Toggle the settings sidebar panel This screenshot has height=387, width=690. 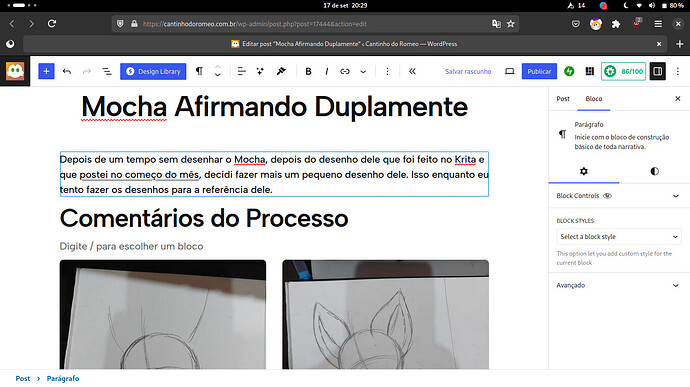[657, 71]
